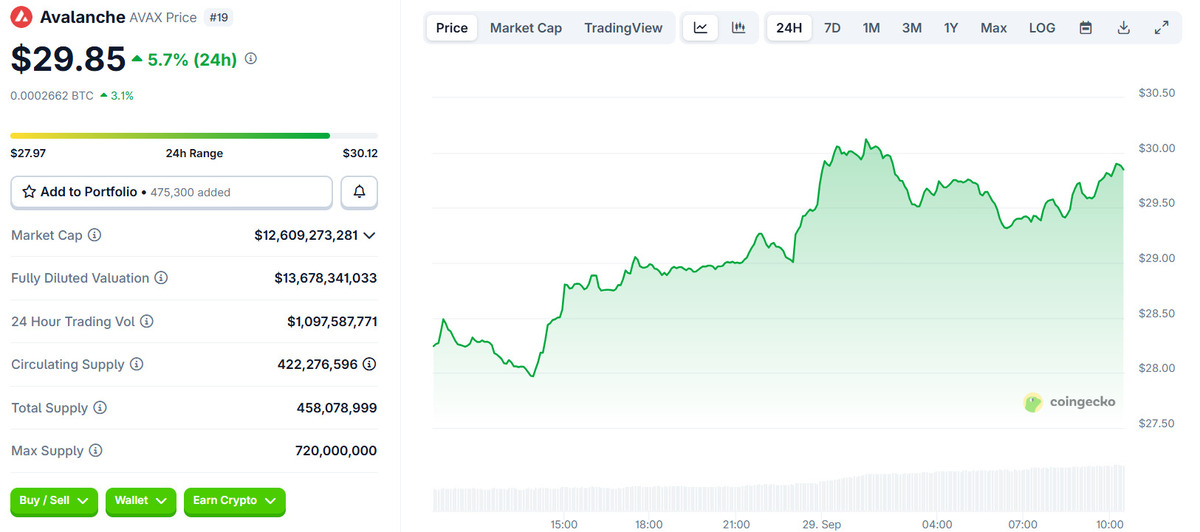Open the Wallet dropdown
Screen dimensions: 1200x532
140,500
